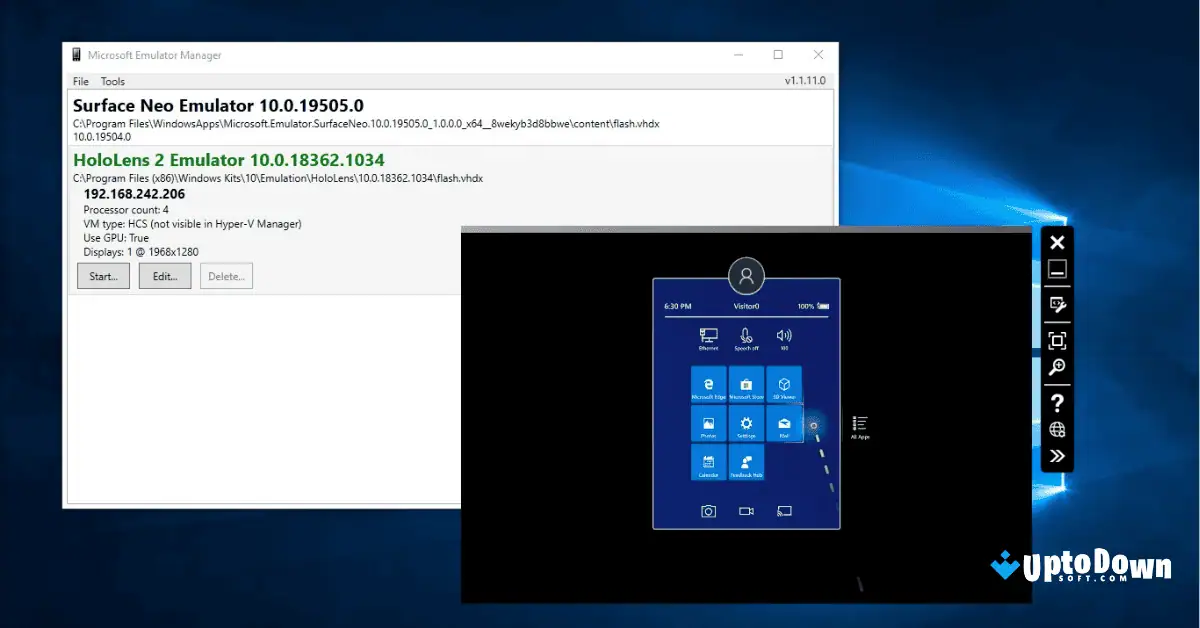This screenshot has width=1200, height=628.
Task: Open the Feedback Hub tile
Action: click(746, 462)
